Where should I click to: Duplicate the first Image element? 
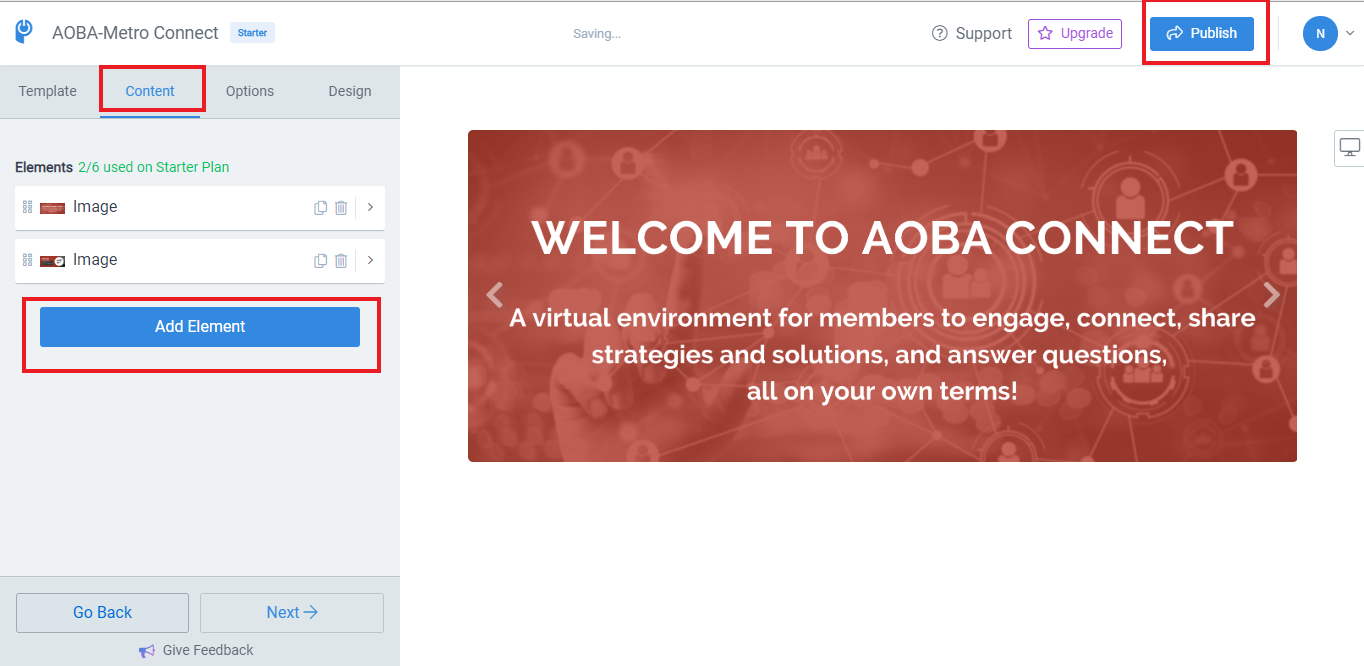click(x=321, y=208)
